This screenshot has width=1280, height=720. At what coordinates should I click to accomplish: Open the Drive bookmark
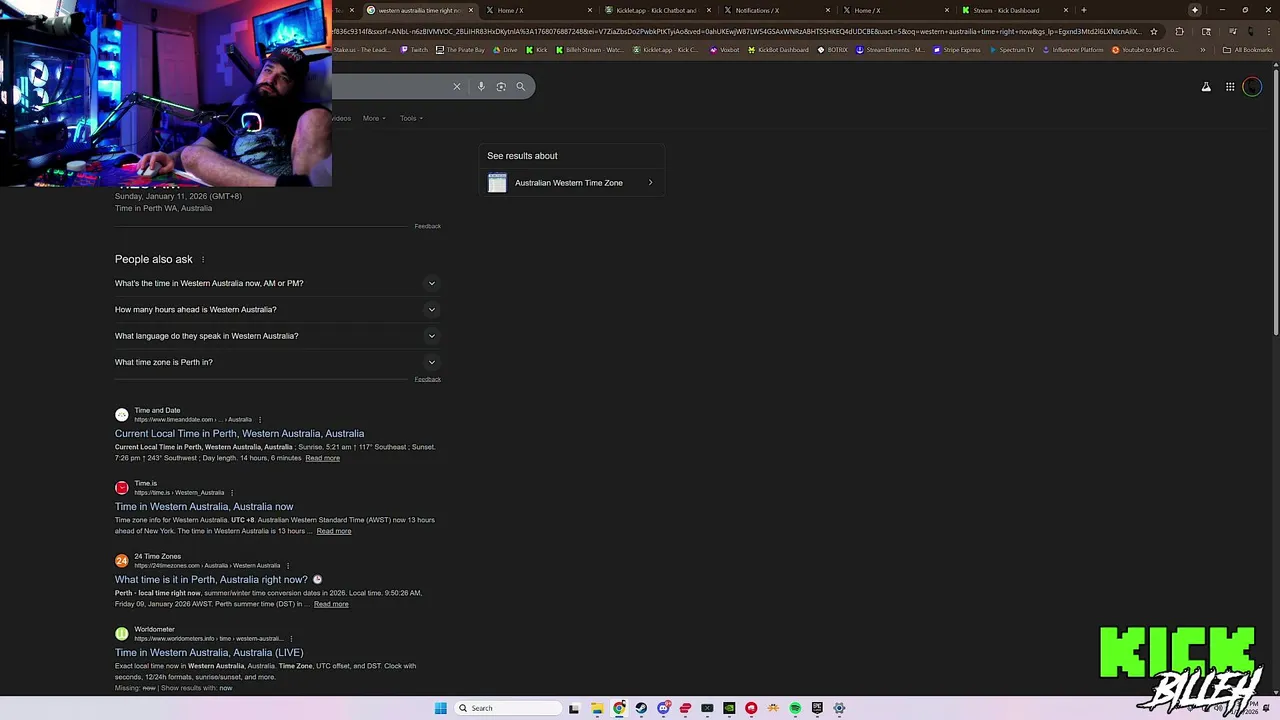point(505,50)
